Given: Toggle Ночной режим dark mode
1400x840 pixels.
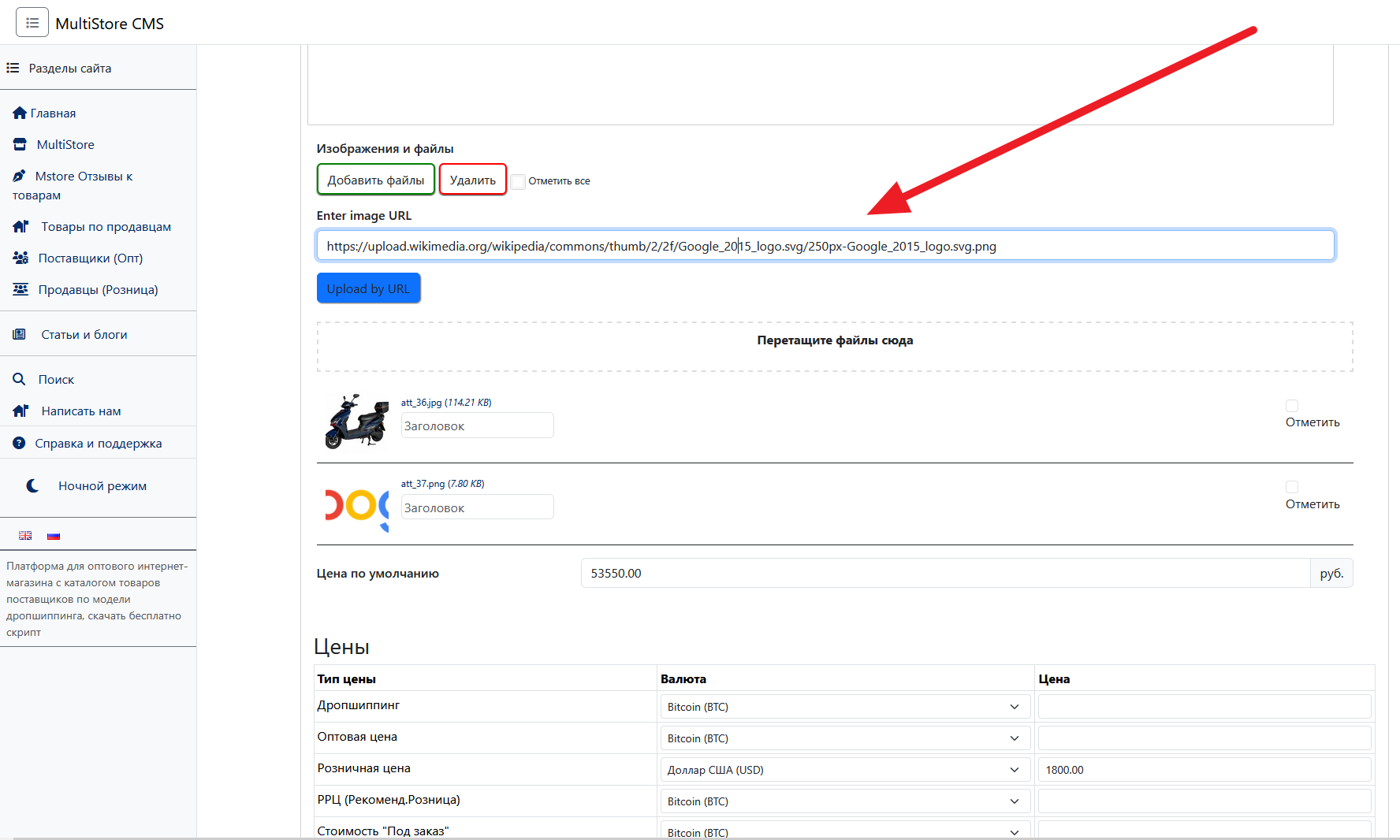Looking at the screenshot, I should coord(32,485).
